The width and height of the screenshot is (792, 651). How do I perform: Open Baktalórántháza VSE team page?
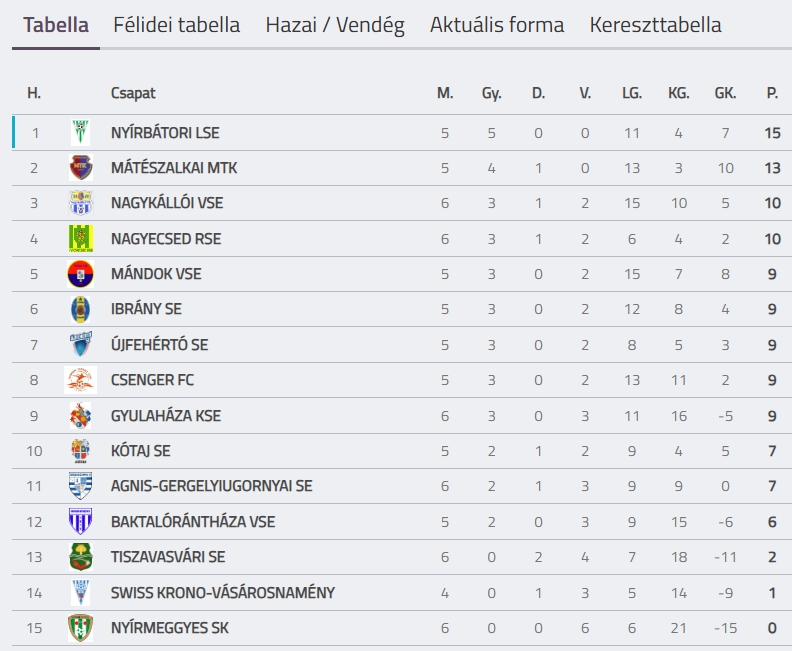pyautogui.click(x=193, y=522)
